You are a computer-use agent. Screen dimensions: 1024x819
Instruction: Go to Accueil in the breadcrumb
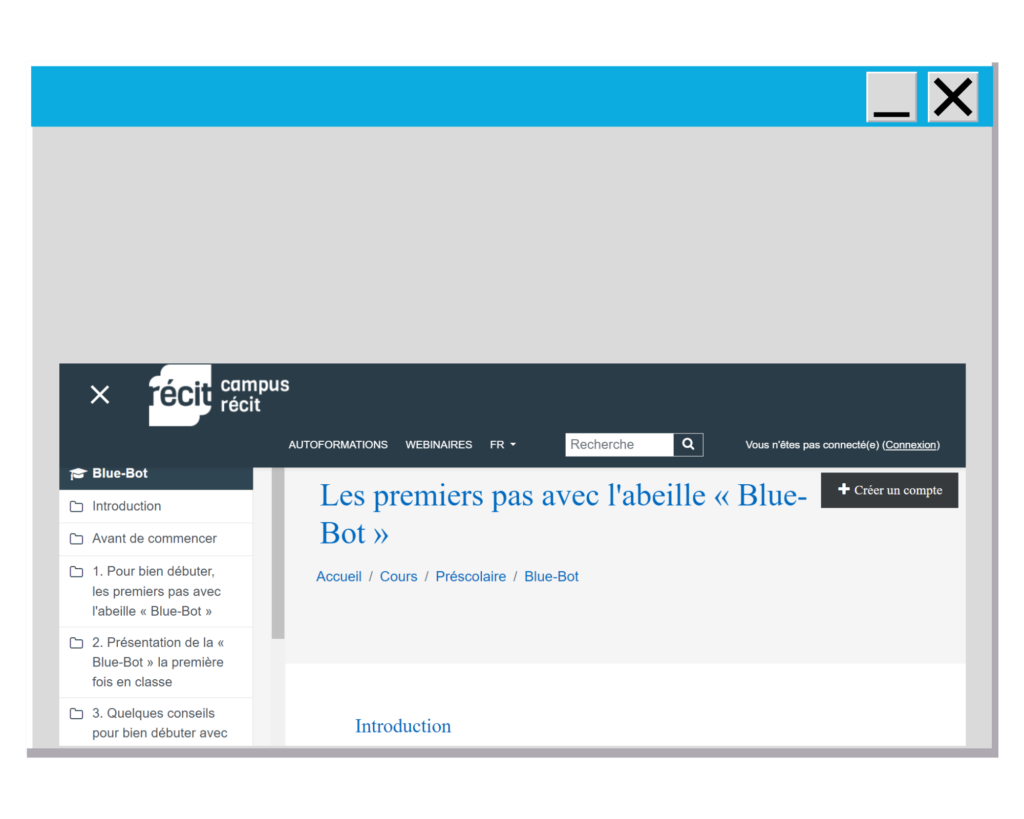[339, 577]
